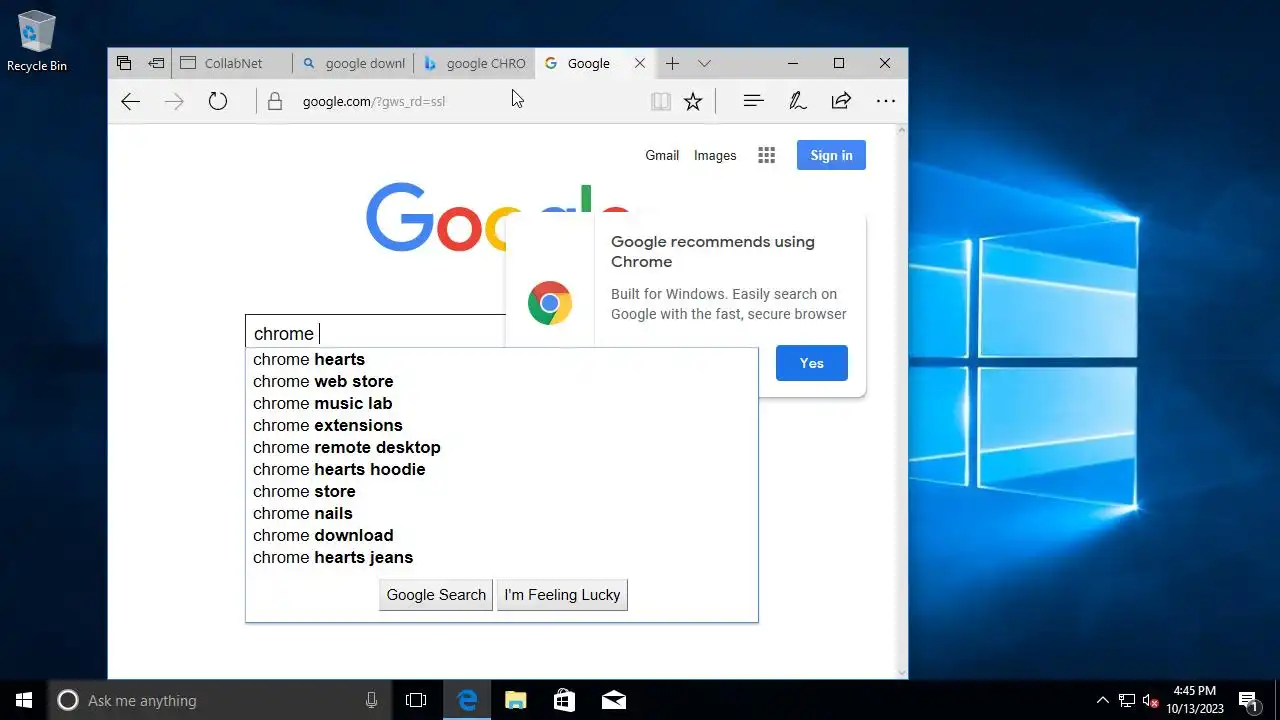Choose suggestion chrome web store
This screenshot has height=720, width=1280.
pos(502,381)
